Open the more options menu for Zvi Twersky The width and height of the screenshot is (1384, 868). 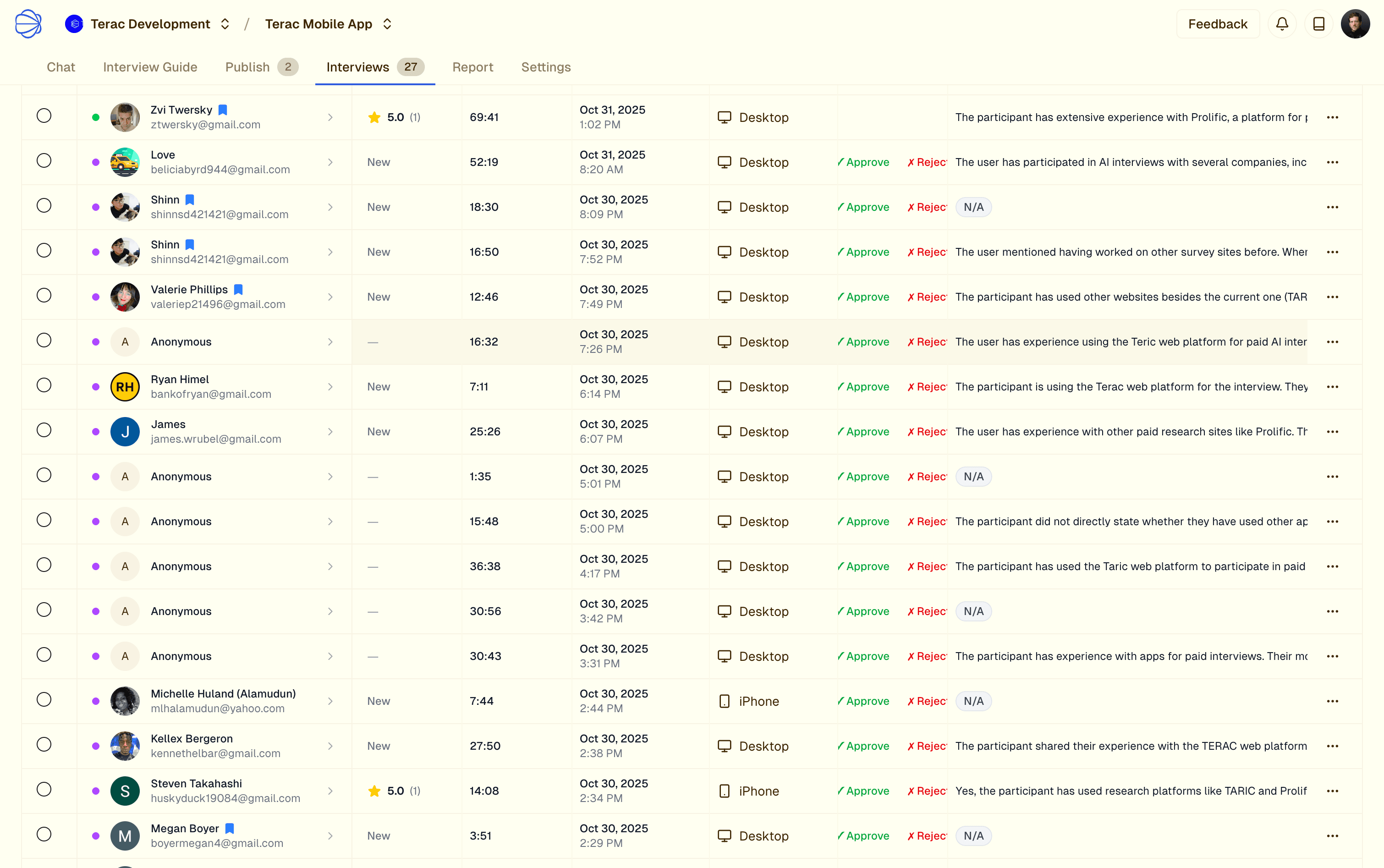(1332, 117)
